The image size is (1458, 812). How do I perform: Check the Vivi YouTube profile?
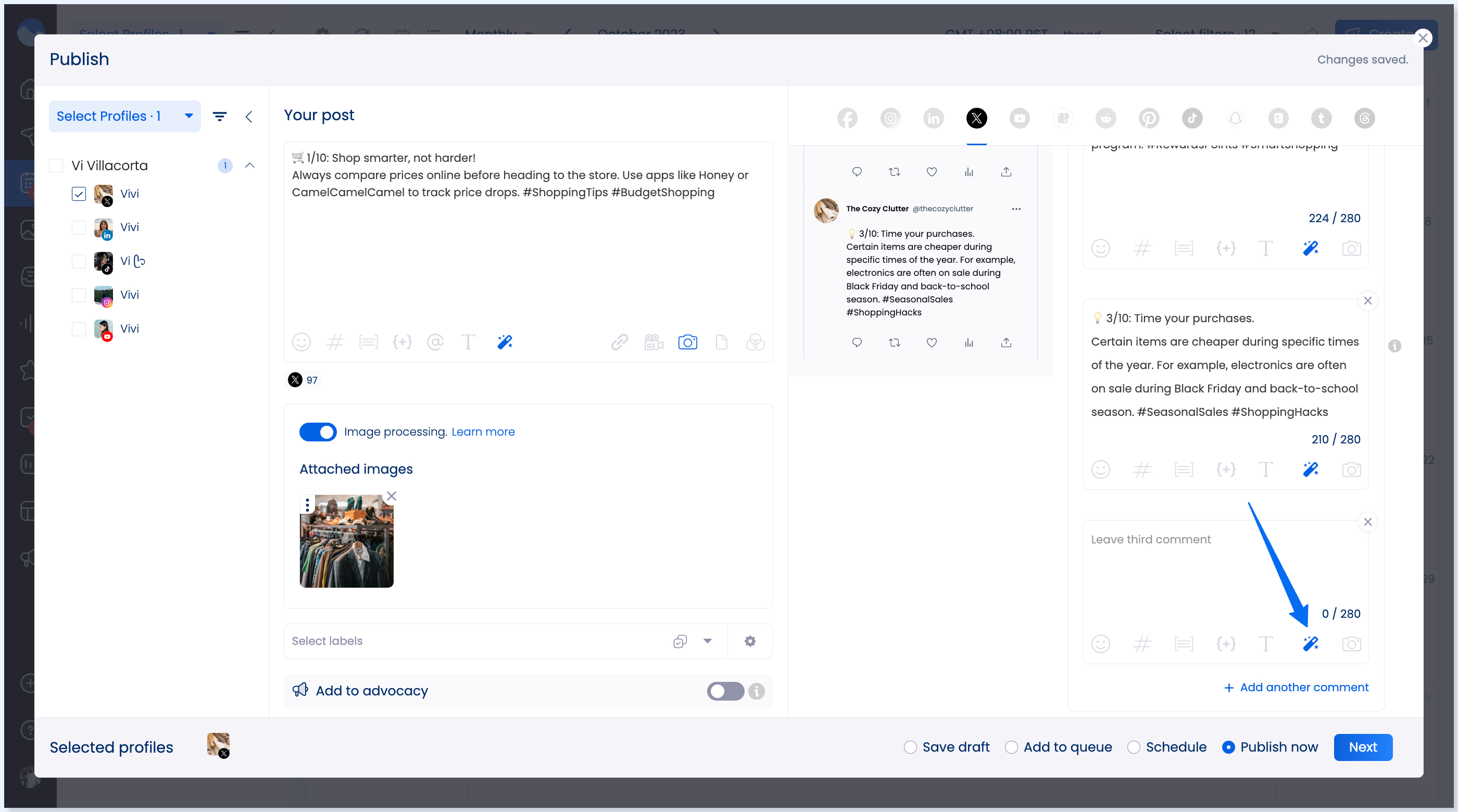pyautogui.click(x=79, y=329)
